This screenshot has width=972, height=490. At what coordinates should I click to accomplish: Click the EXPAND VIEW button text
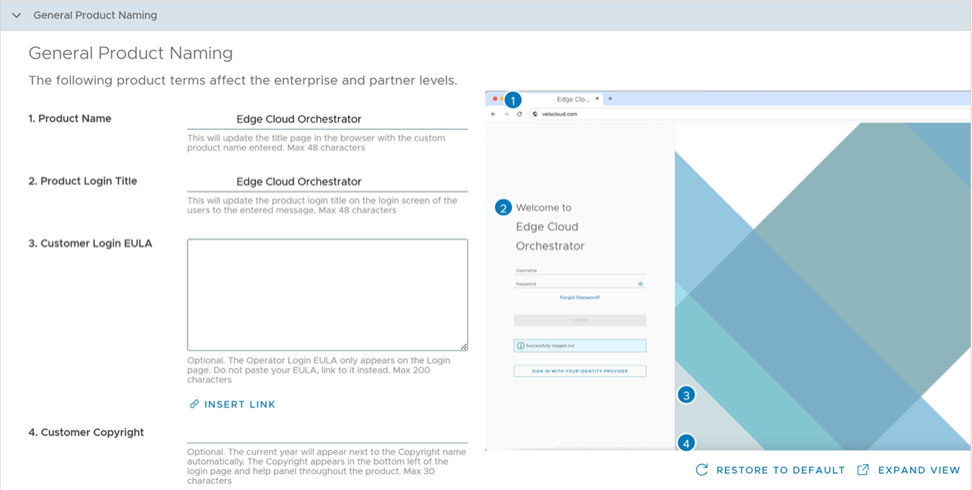tap(919, 470)
